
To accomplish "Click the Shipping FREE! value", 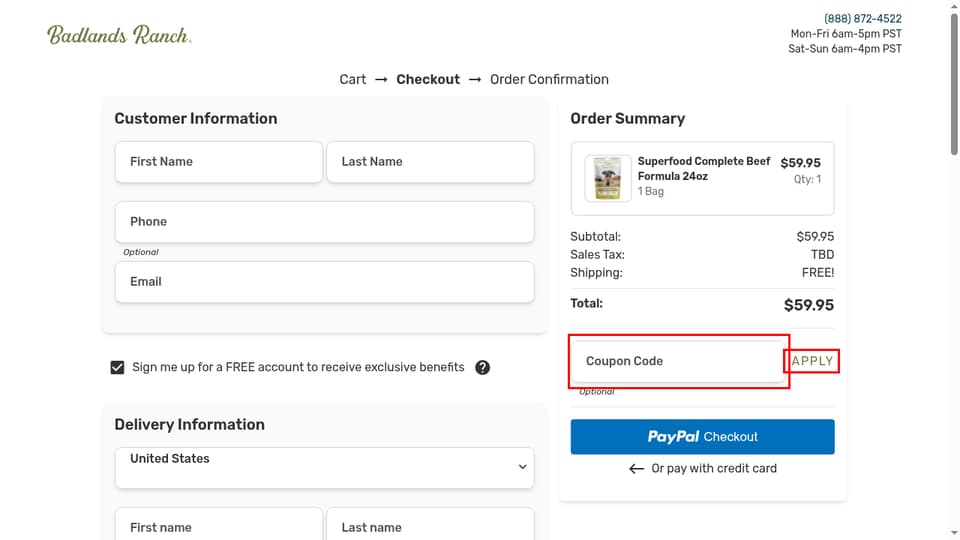I will (x=818, y=273).
